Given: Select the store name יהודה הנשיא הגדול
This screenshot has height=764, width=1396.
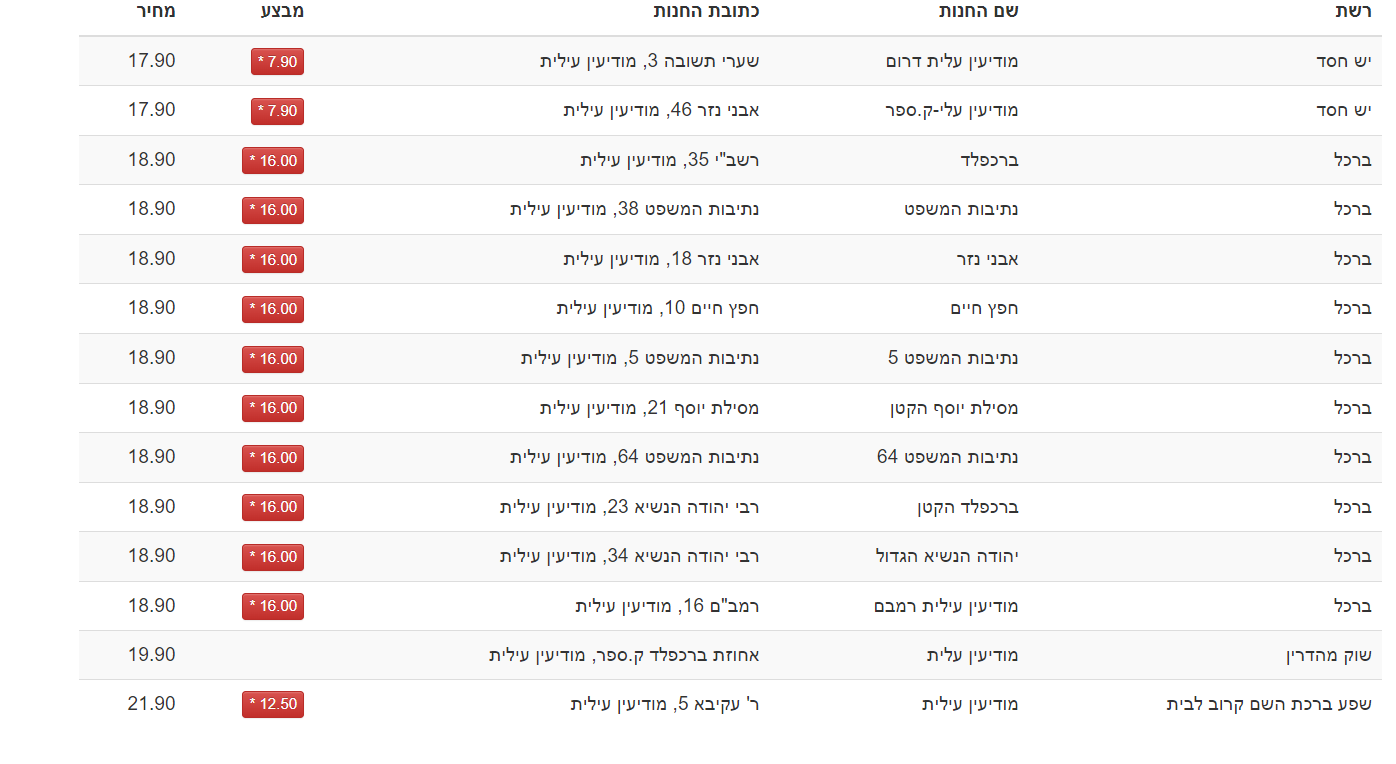Looking at the screenshot, I should (946, 557).
